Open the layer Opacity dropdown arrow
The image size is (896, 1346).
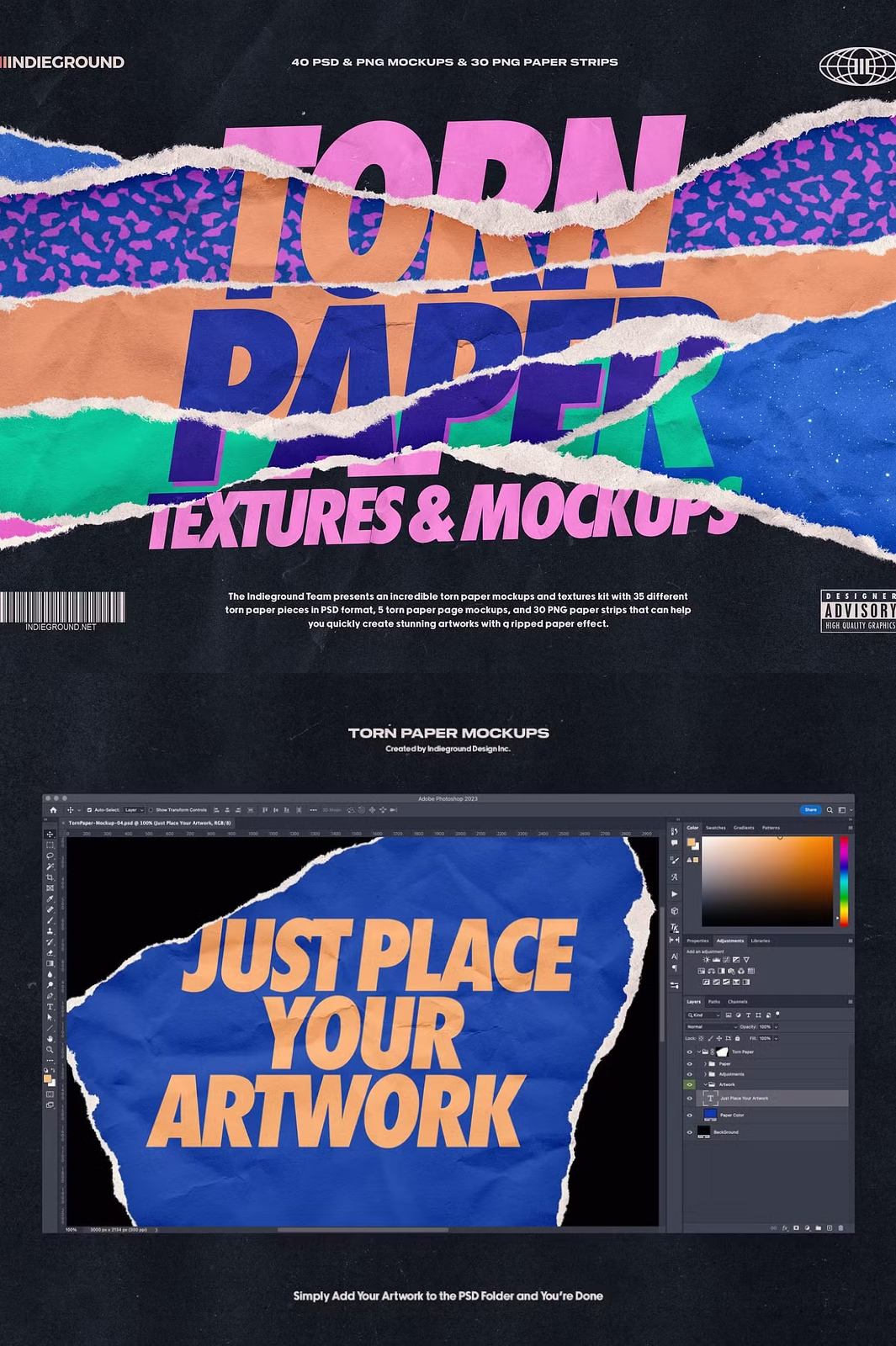[x=776, y=1027]
